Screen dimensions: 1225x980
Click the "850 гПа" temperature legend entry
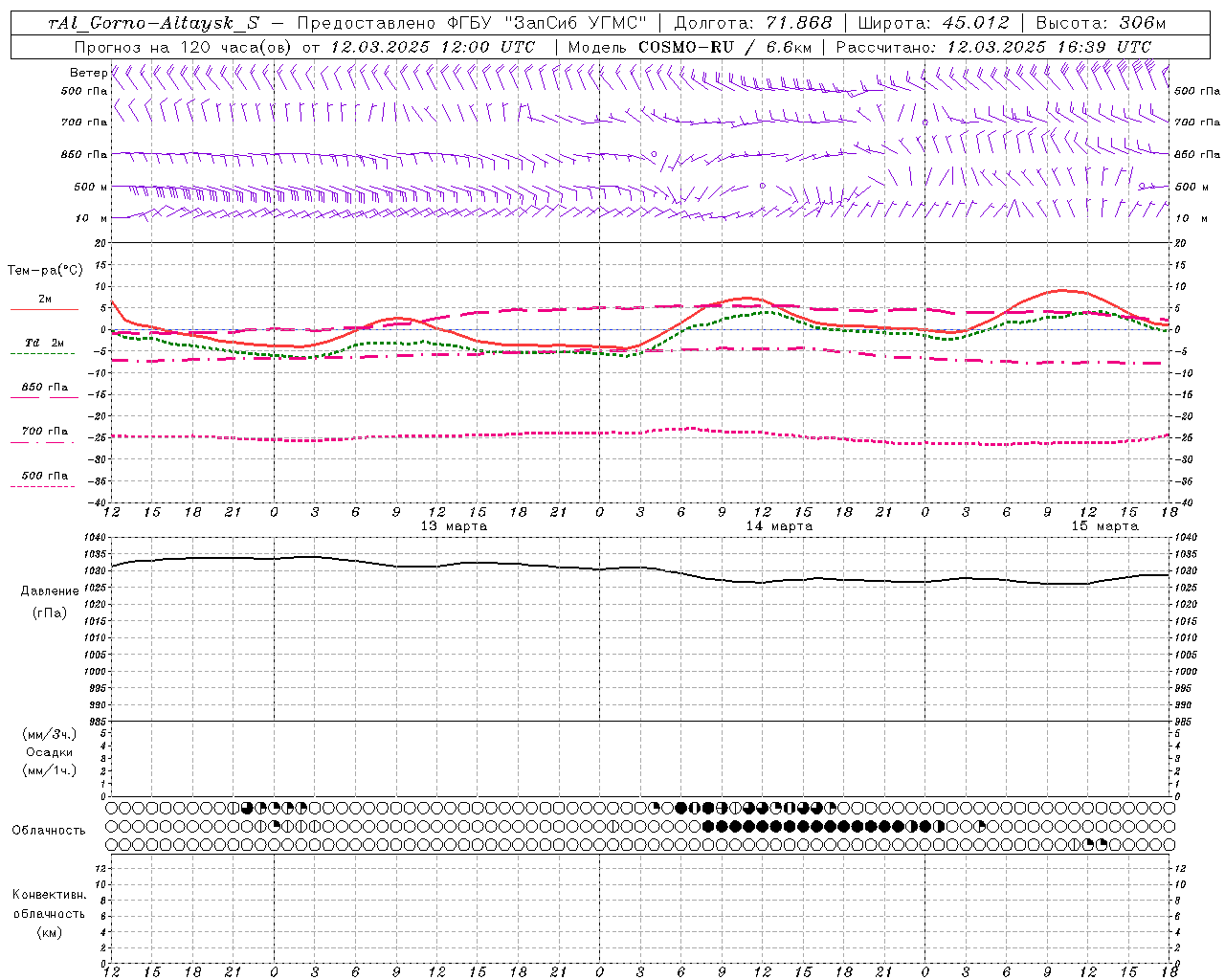(45, 388)
